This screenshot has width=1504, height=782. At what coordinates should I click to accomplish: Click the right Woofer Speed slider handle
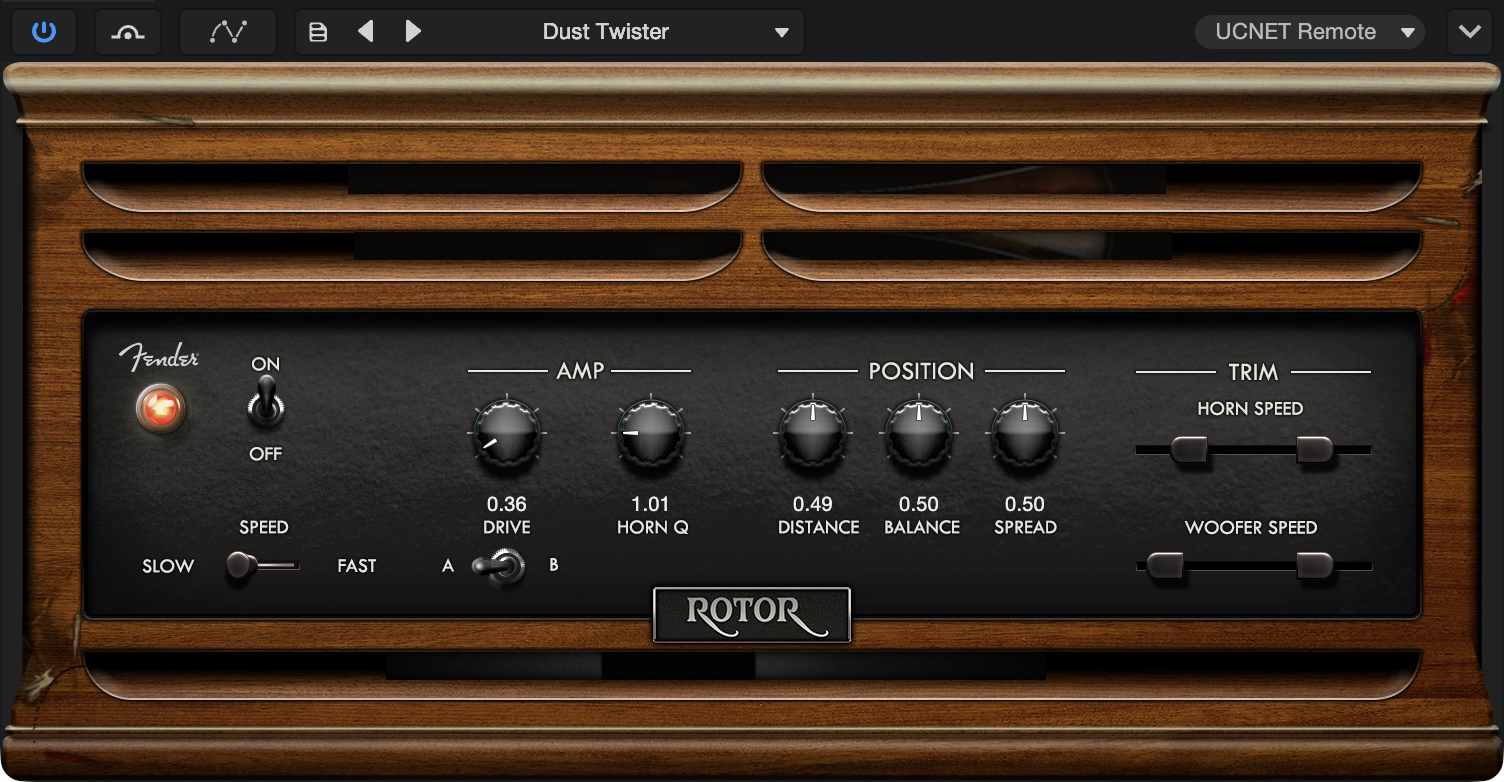1315,566
